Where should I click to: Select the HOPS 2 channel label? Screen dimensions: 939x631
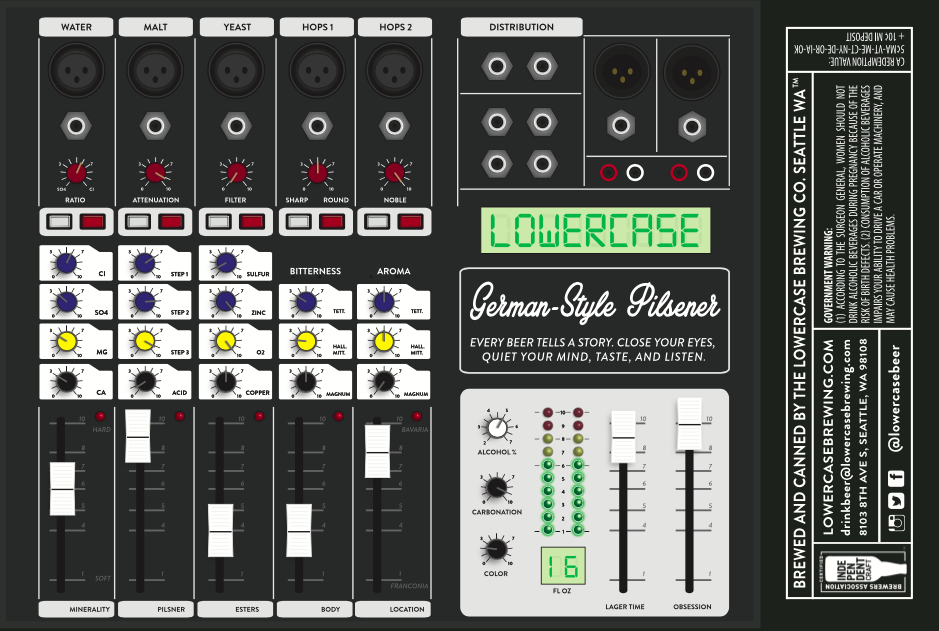coord(395,27)
